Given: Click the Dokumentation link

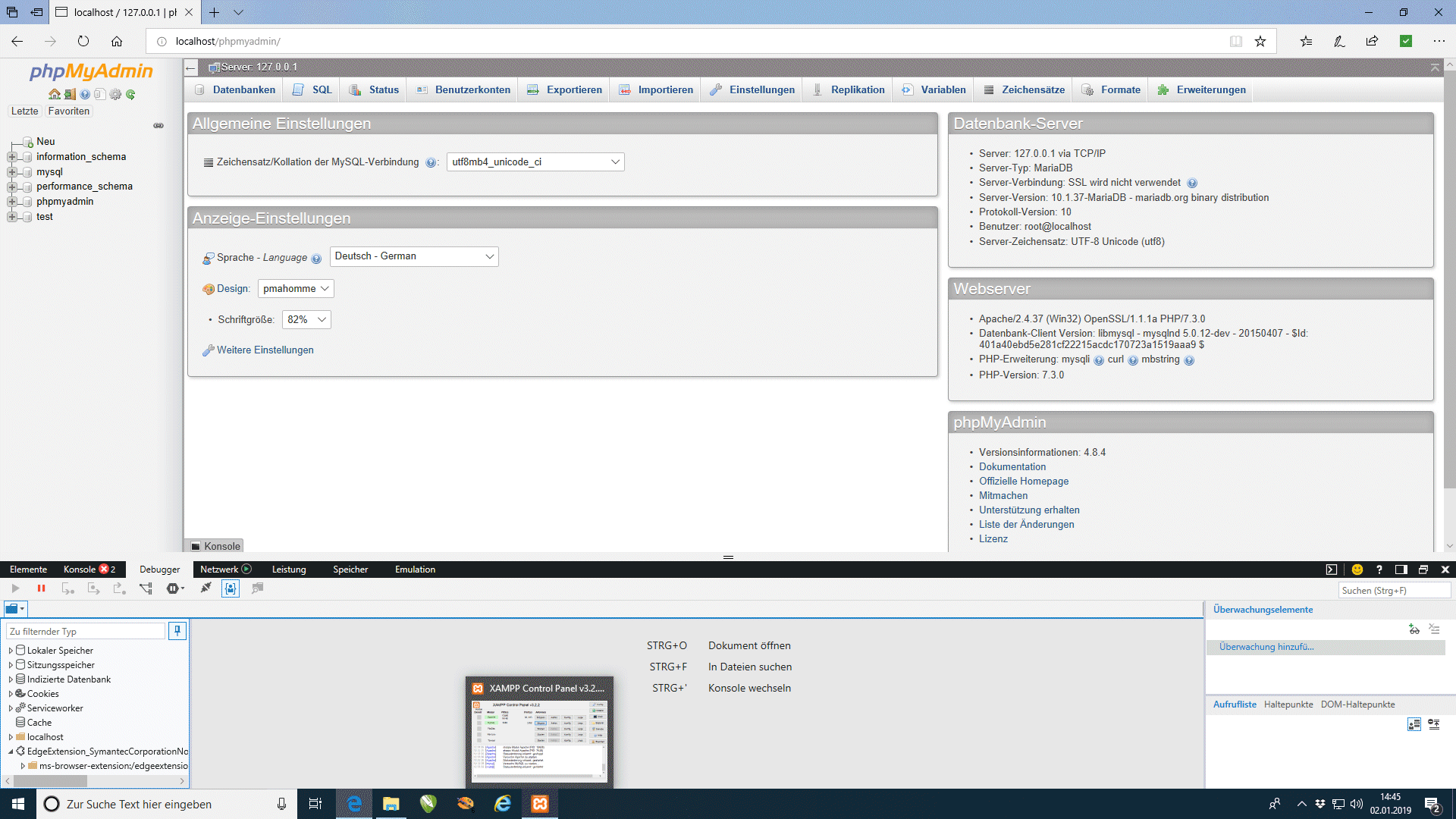Looking at the screenshot, I should coord(1012,467).
